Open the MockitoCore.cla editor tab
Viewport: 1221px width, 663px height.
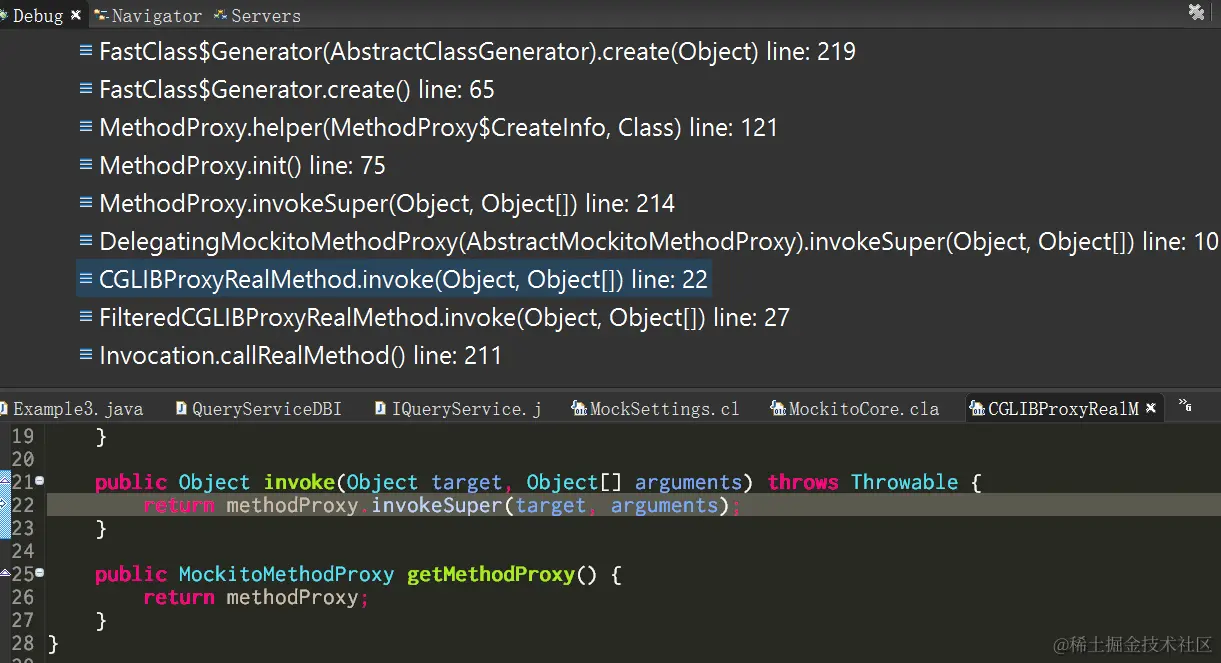(x=855, y=408)
